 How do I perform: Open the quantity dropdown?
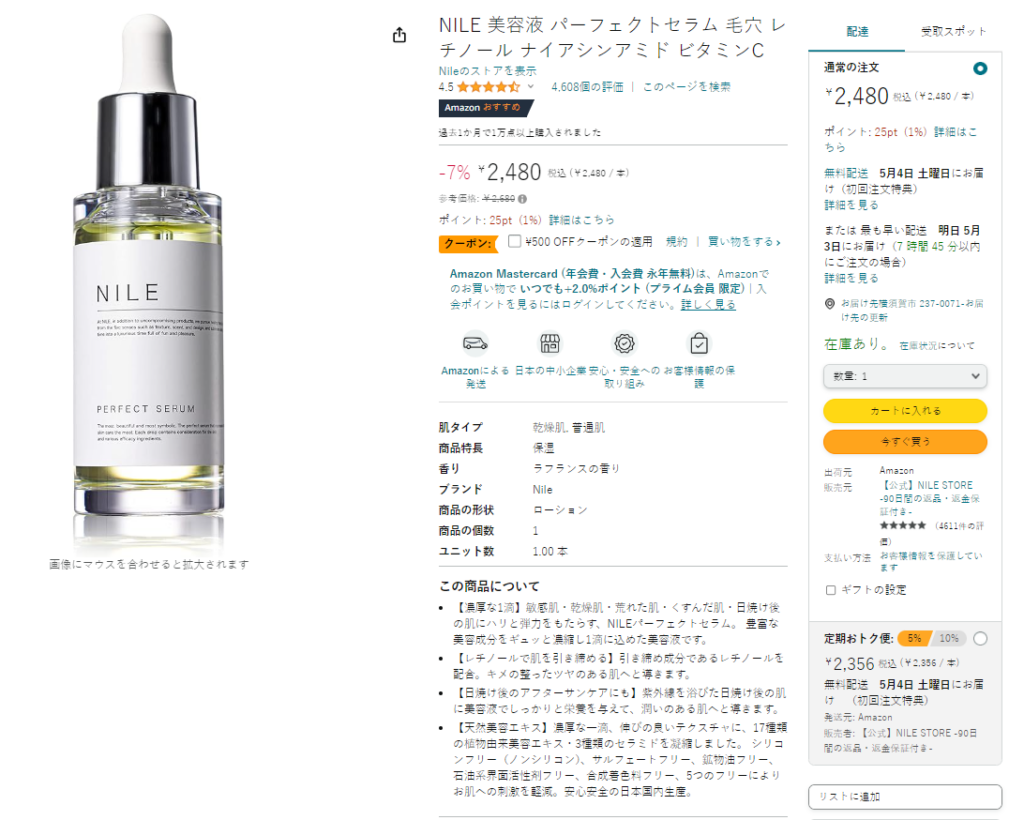905,376
